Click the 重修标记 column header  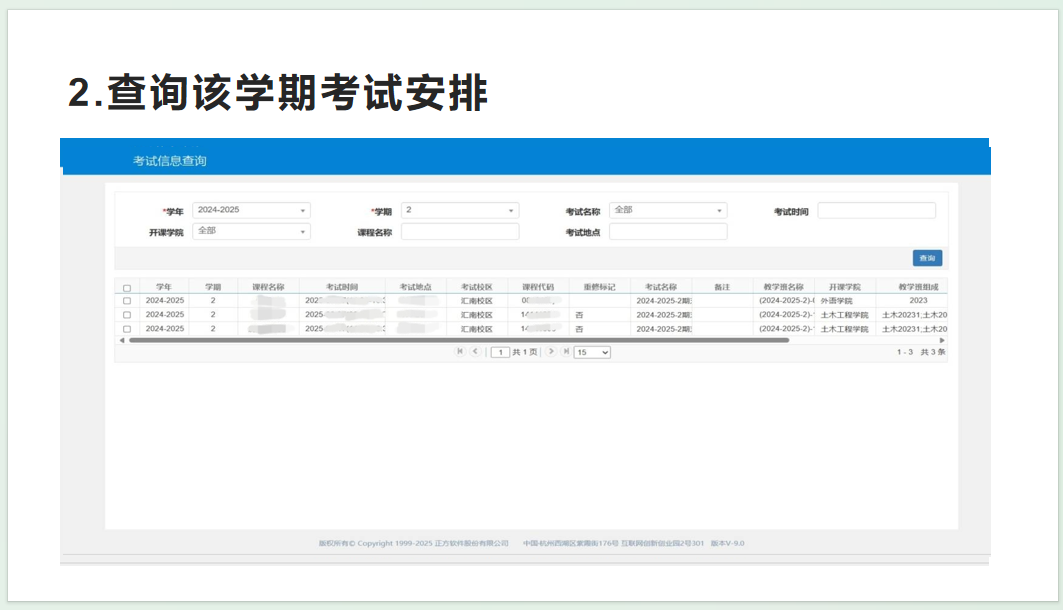[599, 287]
